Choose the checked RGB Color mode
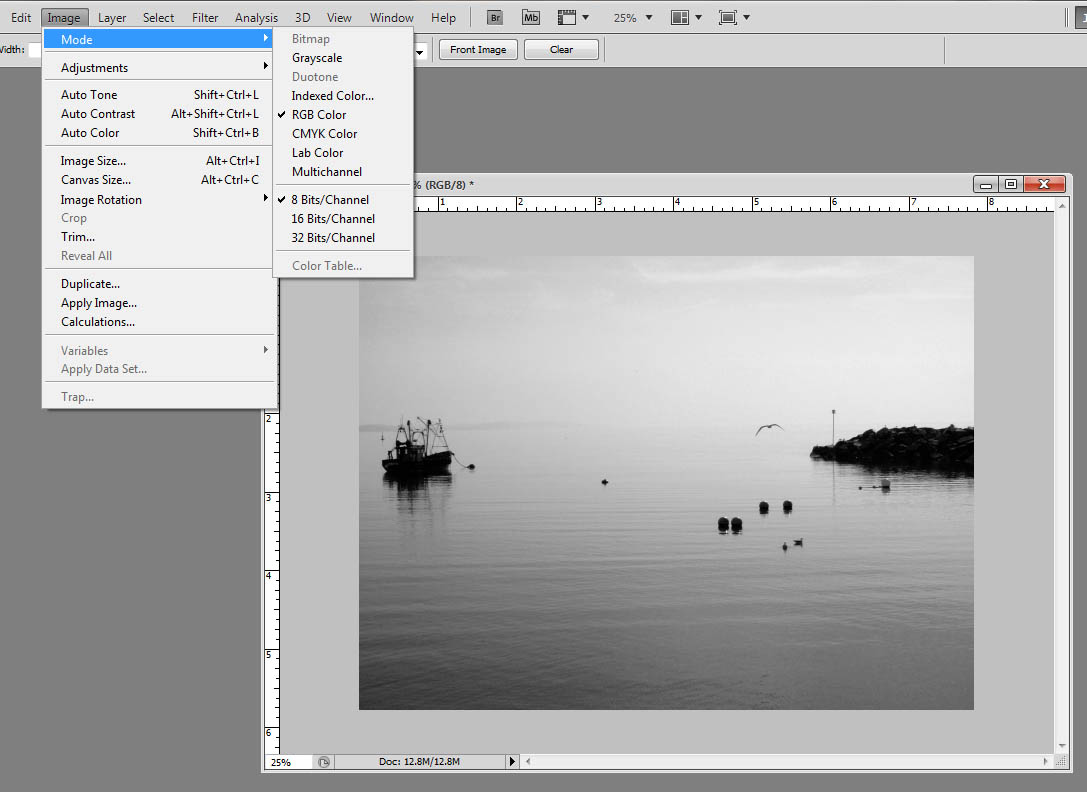The image size is (1087, 792). (x=319, y=115)
